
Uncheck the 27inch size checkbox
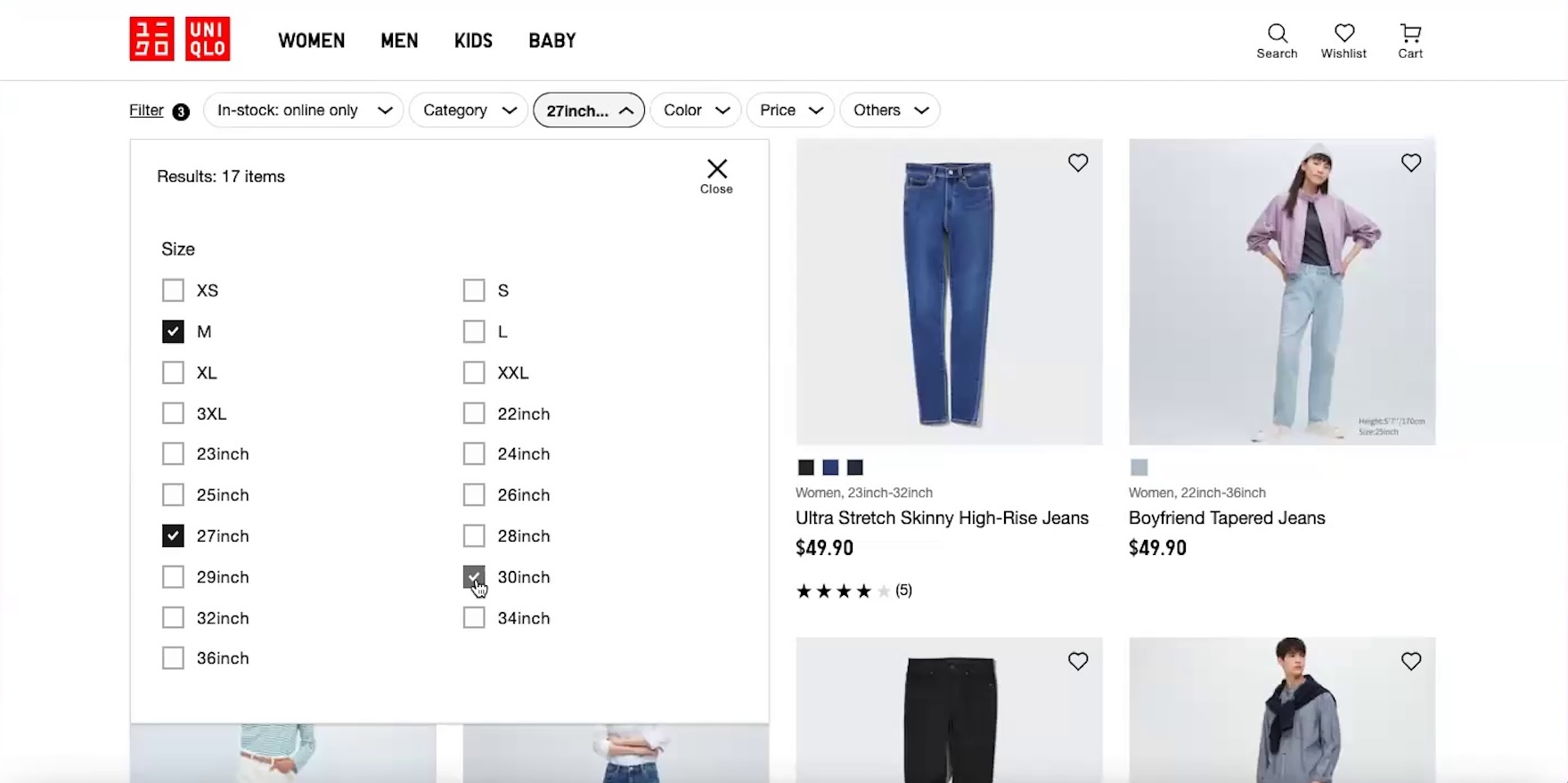tap(173, 535)
